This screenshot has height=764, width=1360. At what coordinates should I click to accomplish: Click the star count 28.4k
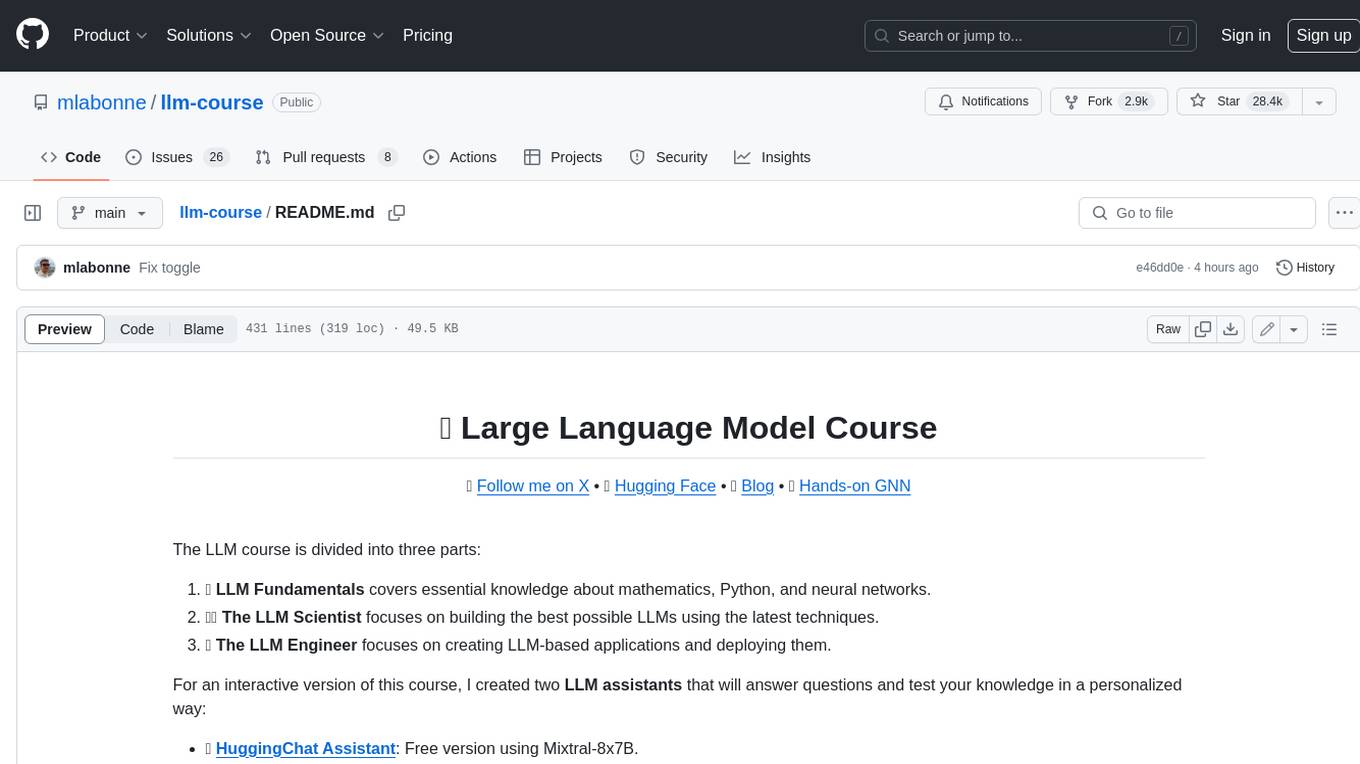point(1267,102)
